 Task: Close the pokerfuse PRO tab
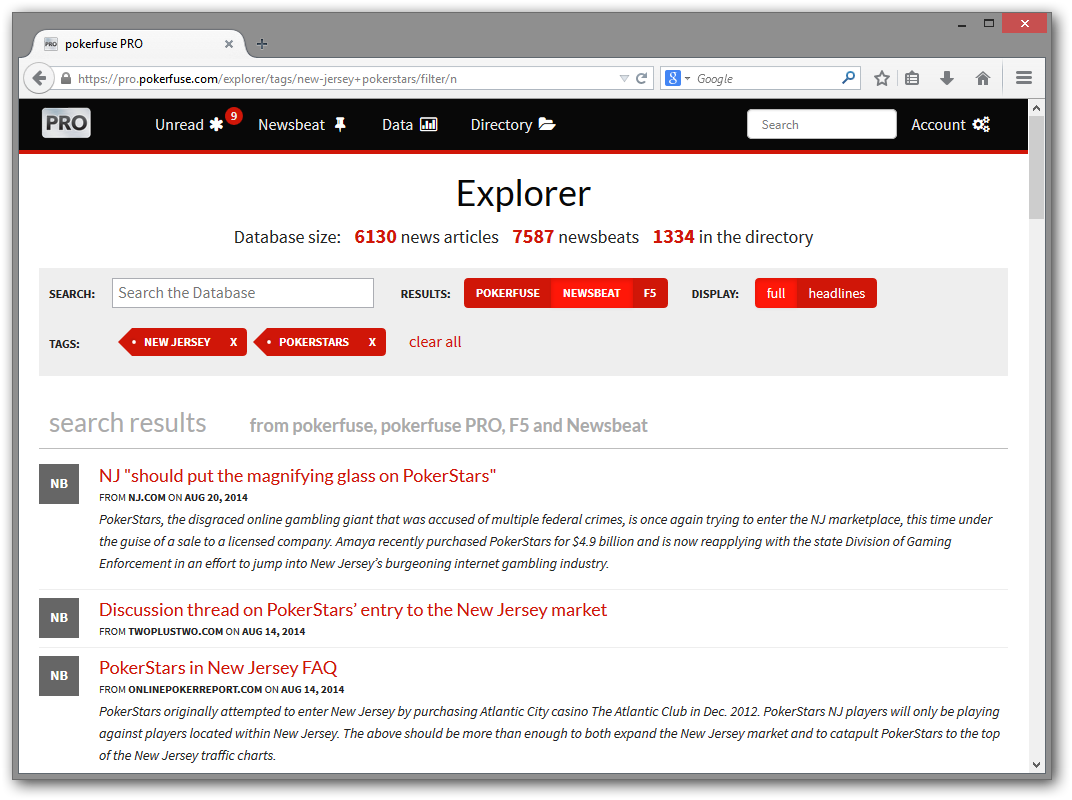coord(228,44)
